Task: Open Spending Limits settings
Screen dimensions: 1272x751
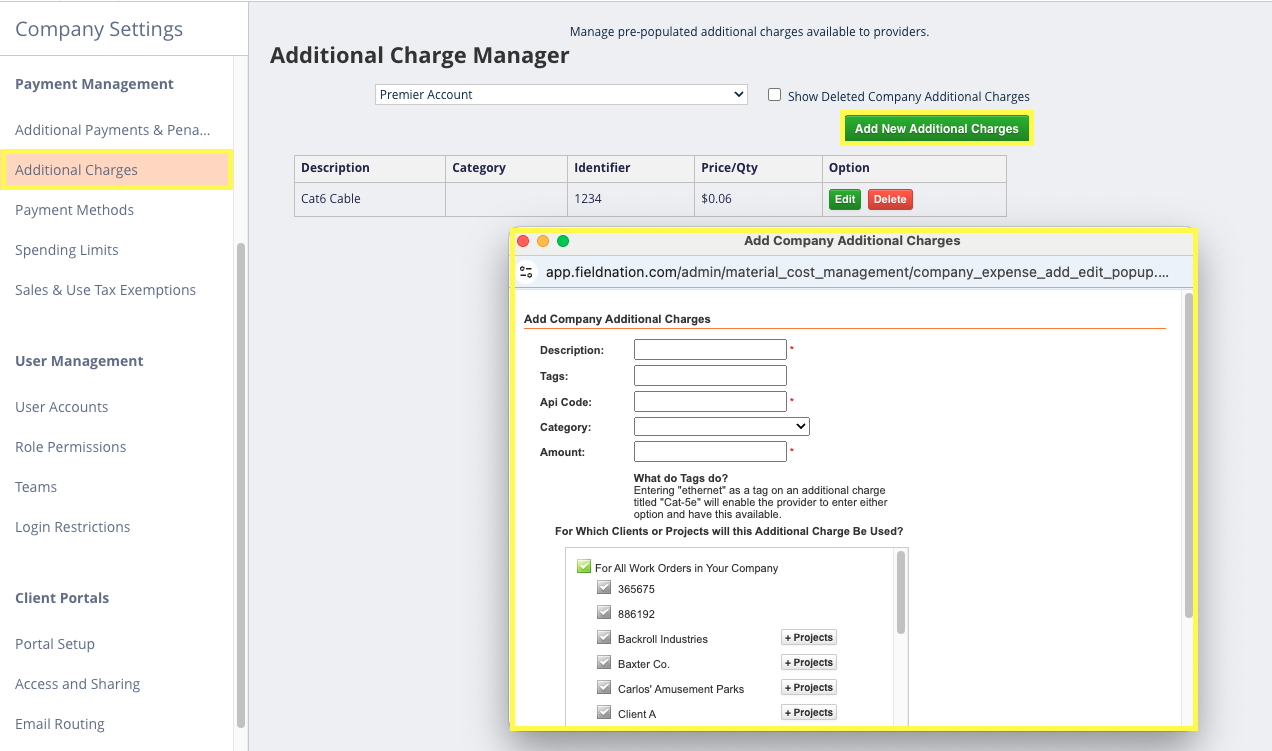Action: click(x=67, y=250)
